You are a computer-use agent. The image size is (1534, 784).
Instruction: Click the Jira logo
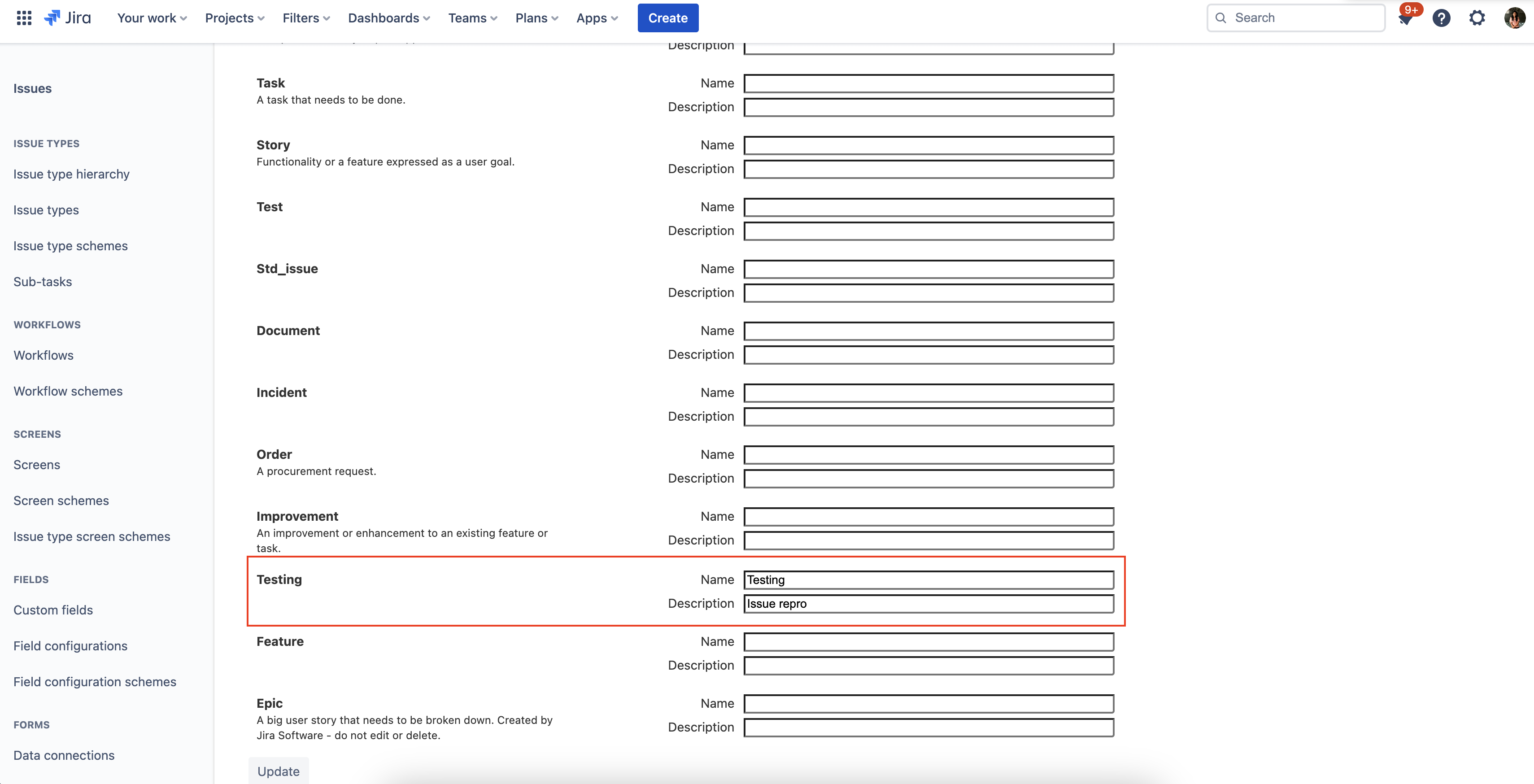tap(68, 18)
